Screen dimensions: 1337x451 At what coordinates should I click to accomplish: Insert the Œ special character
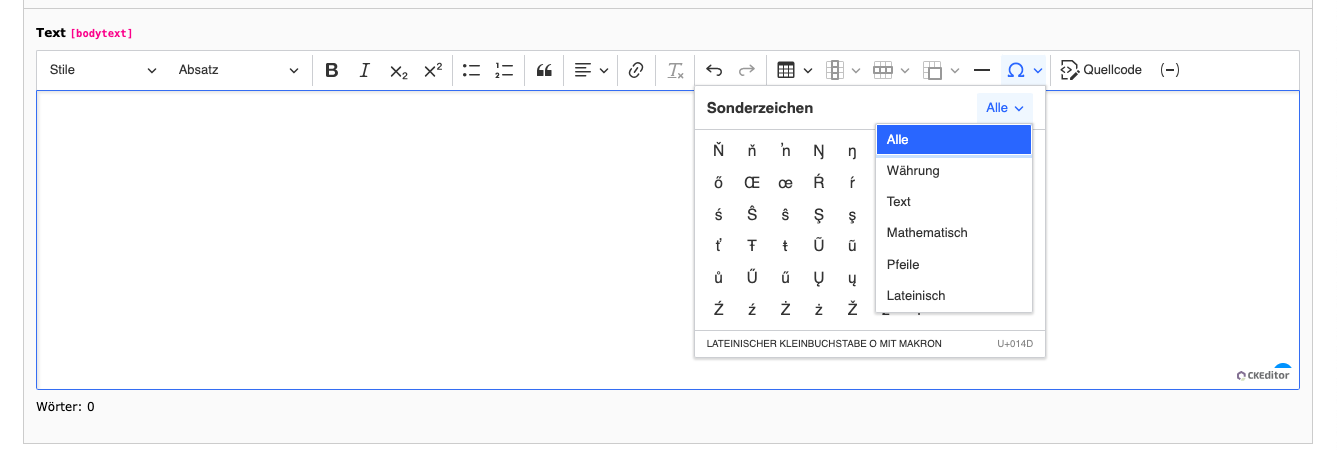[x=752, y=183]
